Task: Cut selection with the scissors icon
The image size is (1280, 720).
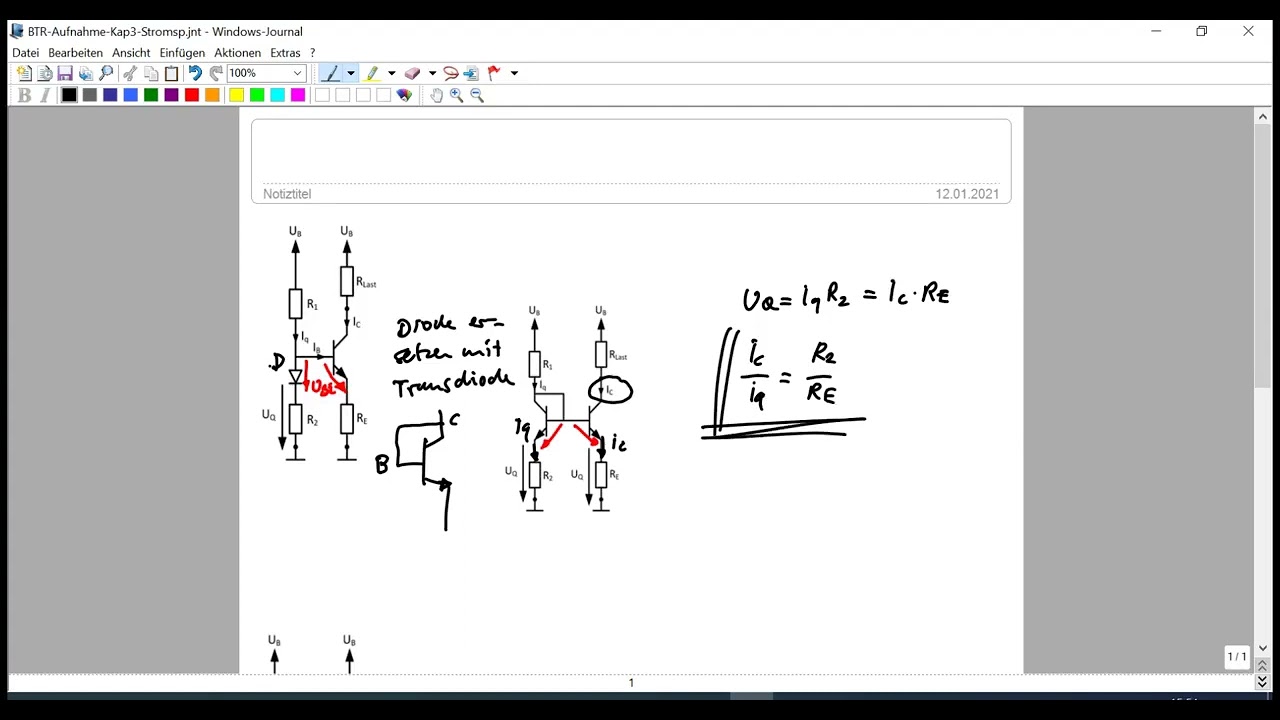Action: click(x=130, y=73)
